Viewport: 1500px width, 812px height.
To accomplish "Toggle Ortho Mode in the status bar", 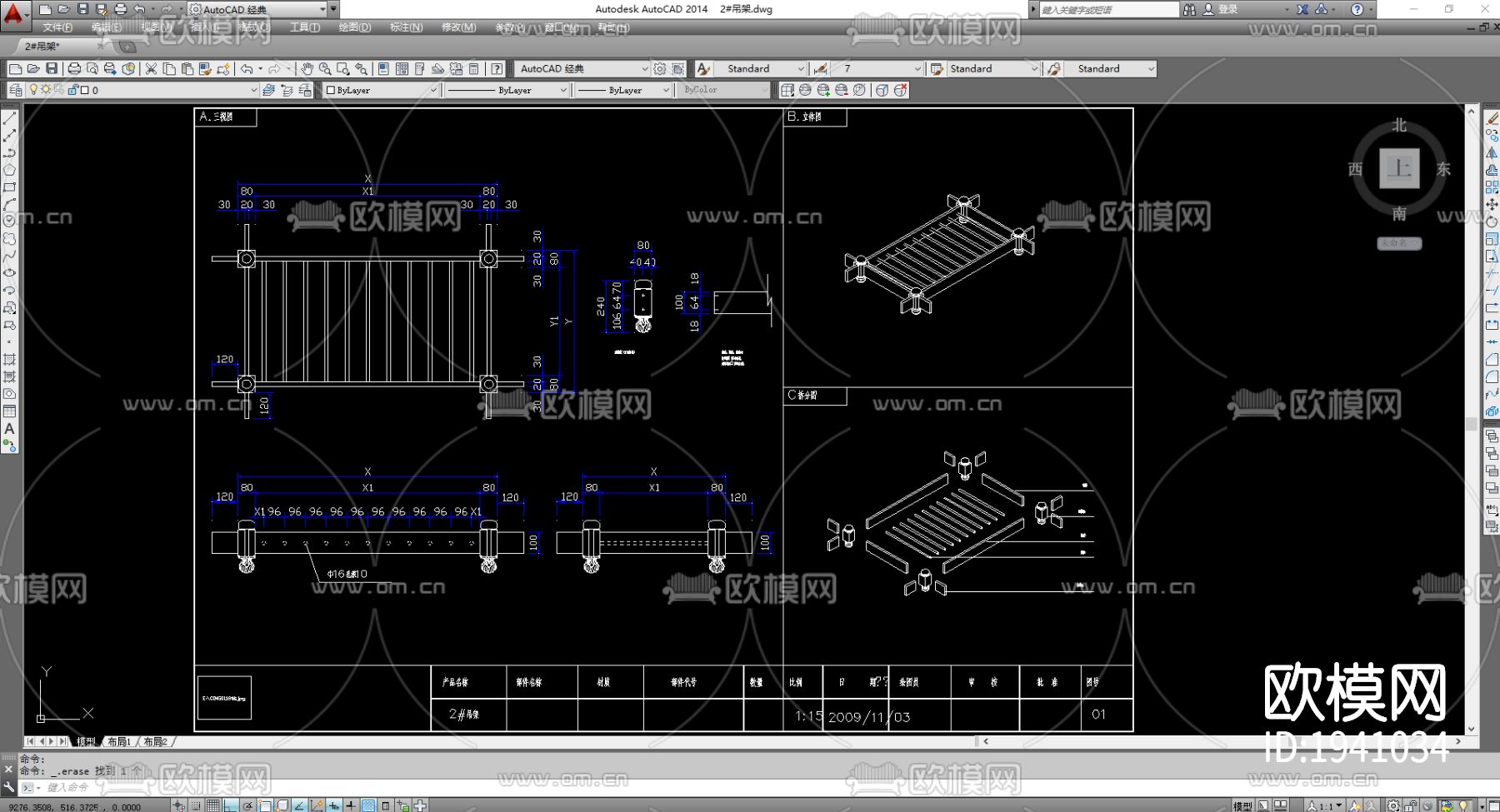I will point(231,805).
